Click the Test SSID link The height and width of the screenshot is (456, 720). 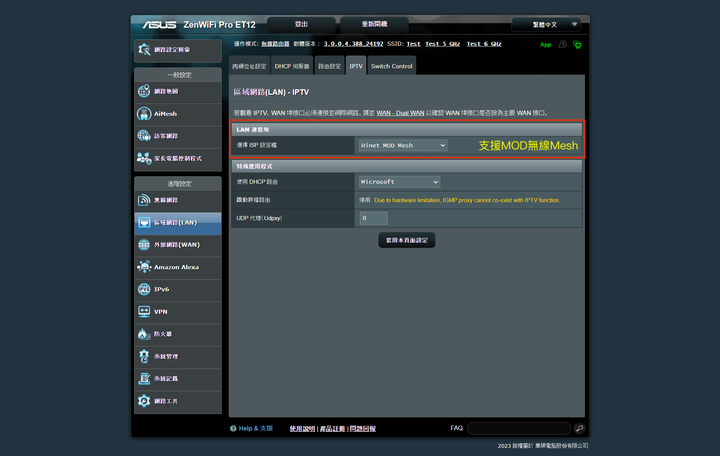point(413,44)
